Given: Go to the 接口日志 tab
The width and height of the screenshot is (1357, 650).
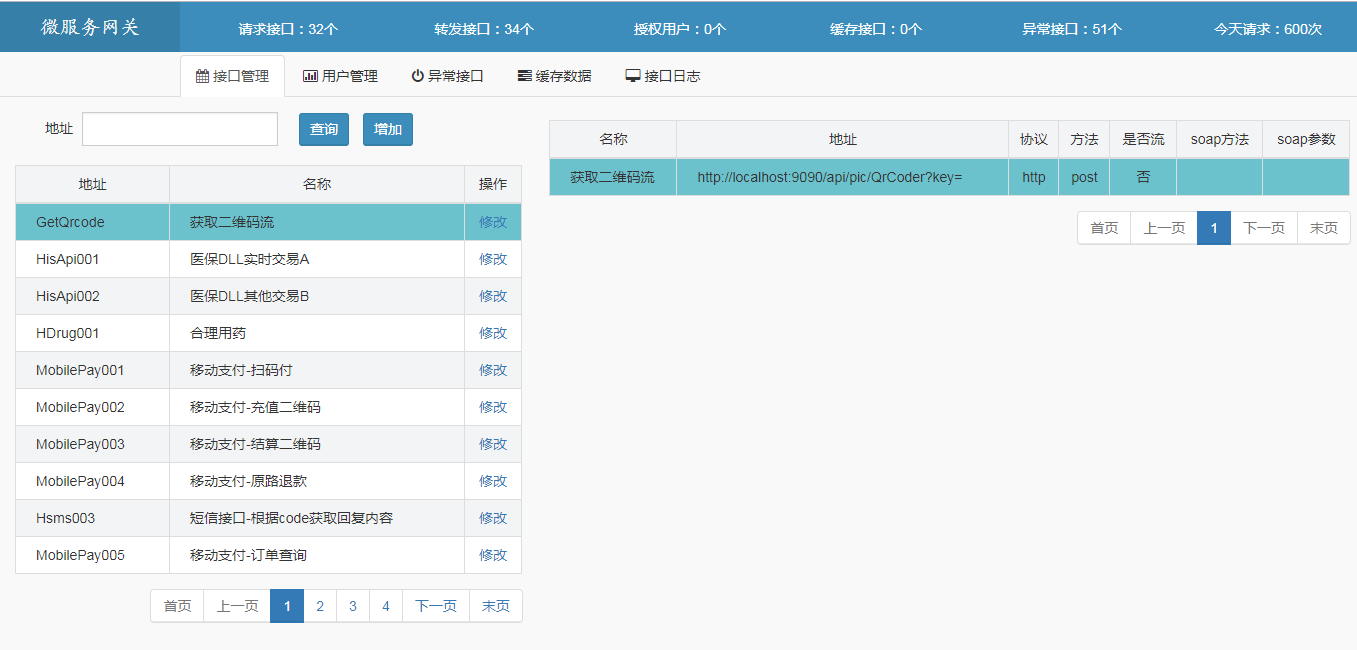Looking at the screenshot, I should pyautogui.click(x=662, y=76).
